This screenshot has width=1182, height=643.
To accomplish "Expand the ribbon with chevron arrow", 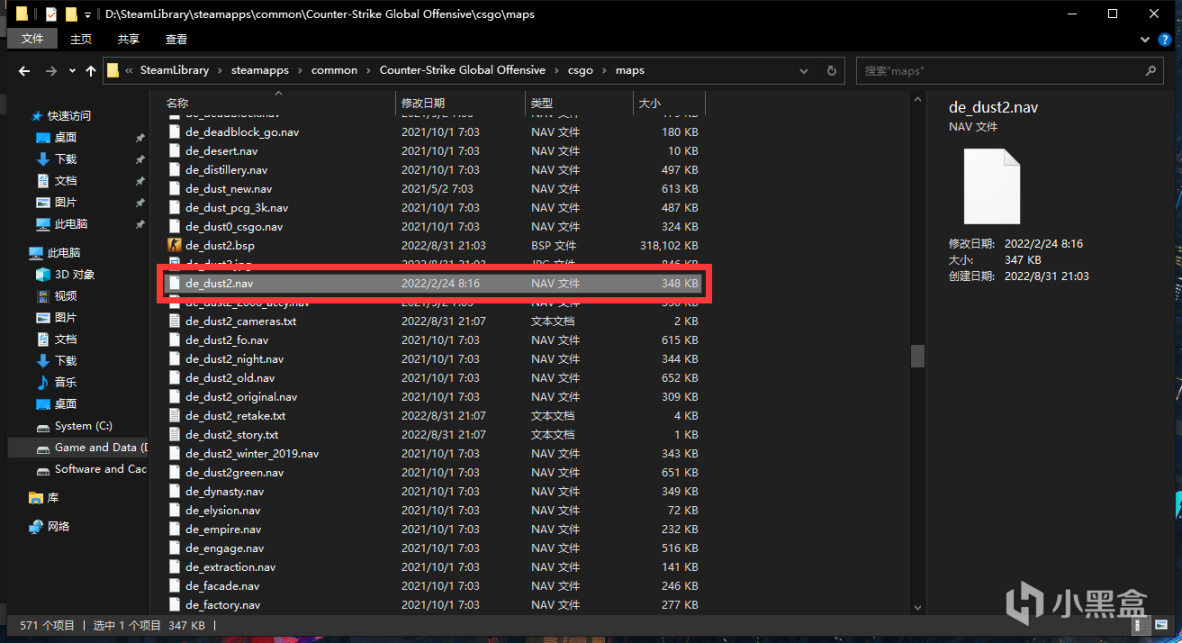I will (1144, 39).
